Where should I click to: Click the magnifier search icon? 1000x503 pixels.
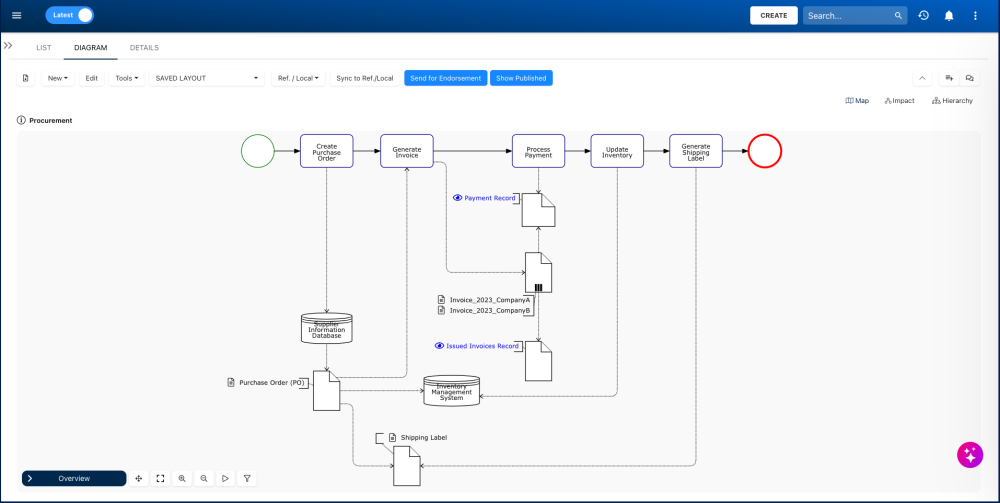pos(898,15)
